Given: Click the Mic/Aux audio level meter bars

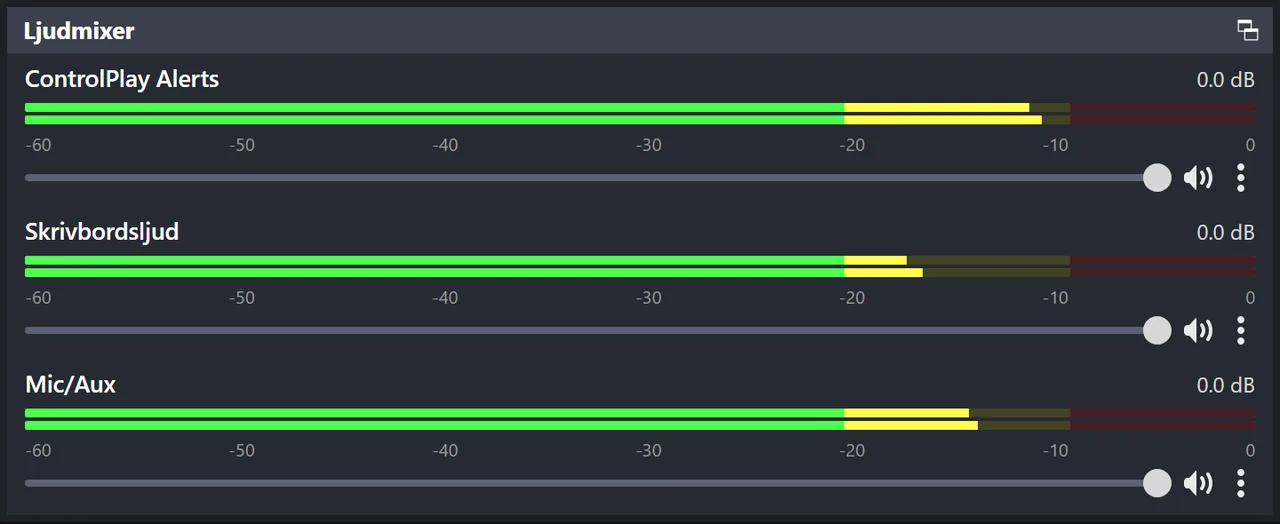Looking at the screenshot, I should (x=640, y=418).
